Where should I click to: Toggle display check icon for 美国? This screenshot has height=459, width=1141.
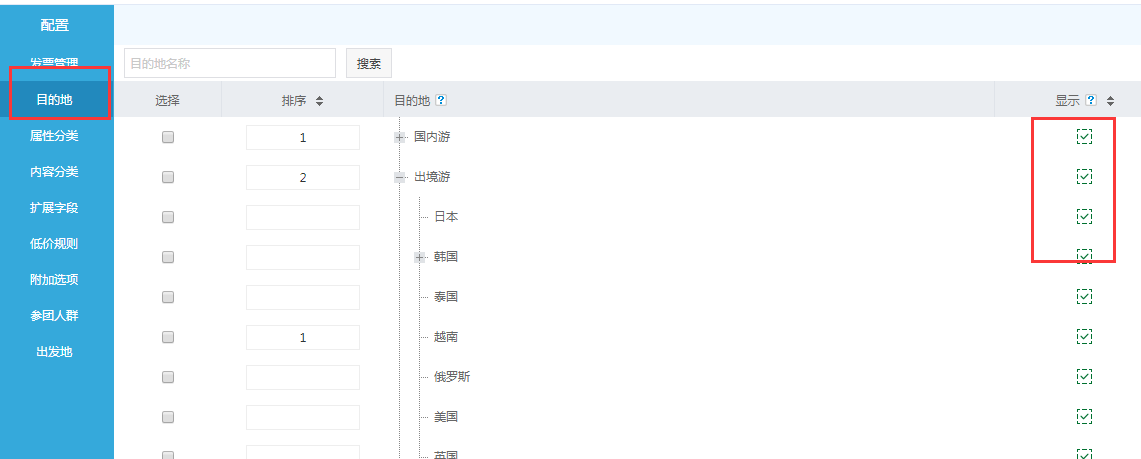tap(1084, 416)
